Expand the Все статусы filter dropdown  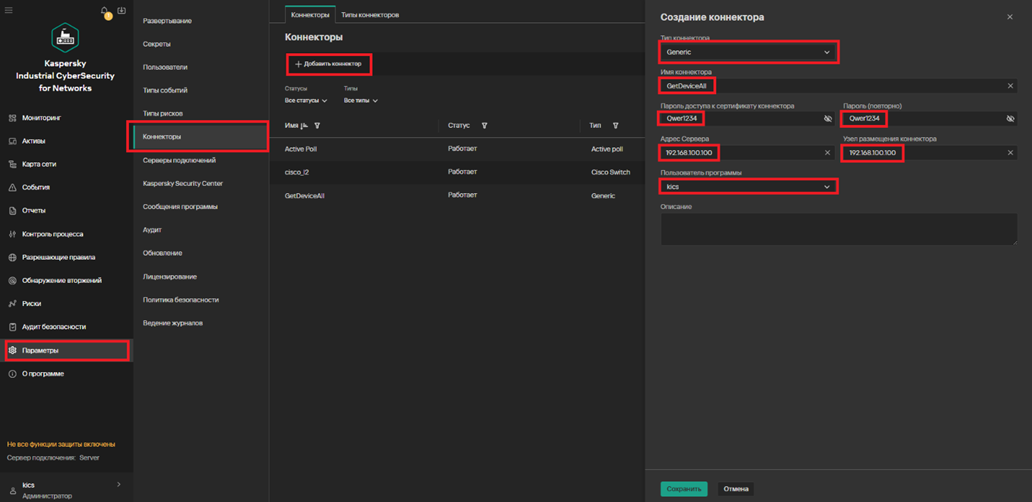[x=306, y=101]
